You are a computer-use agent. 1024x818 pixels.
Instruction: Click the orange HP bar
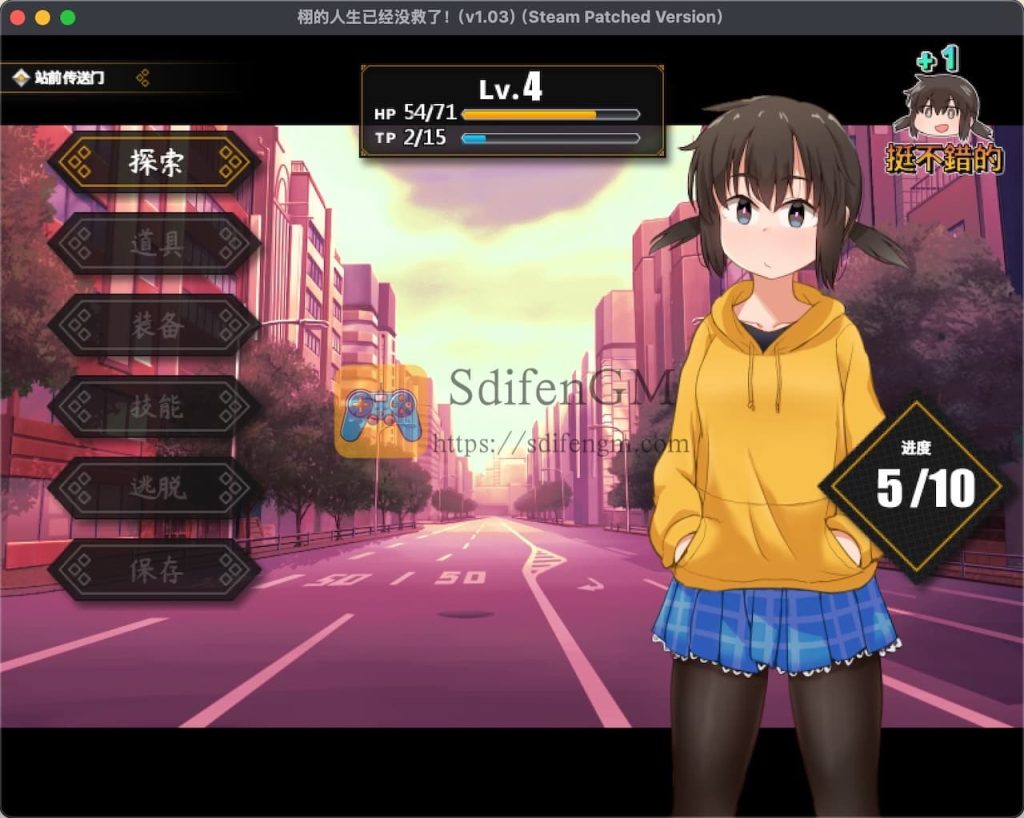(551, 115)
